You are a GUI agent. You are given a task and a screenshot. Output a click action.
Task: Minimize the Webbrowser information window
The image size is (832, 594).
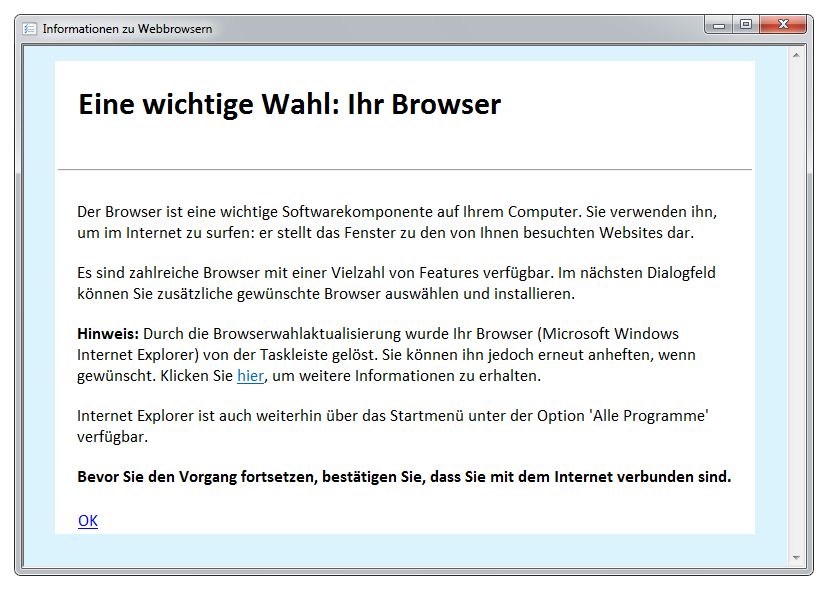[719, 24]
